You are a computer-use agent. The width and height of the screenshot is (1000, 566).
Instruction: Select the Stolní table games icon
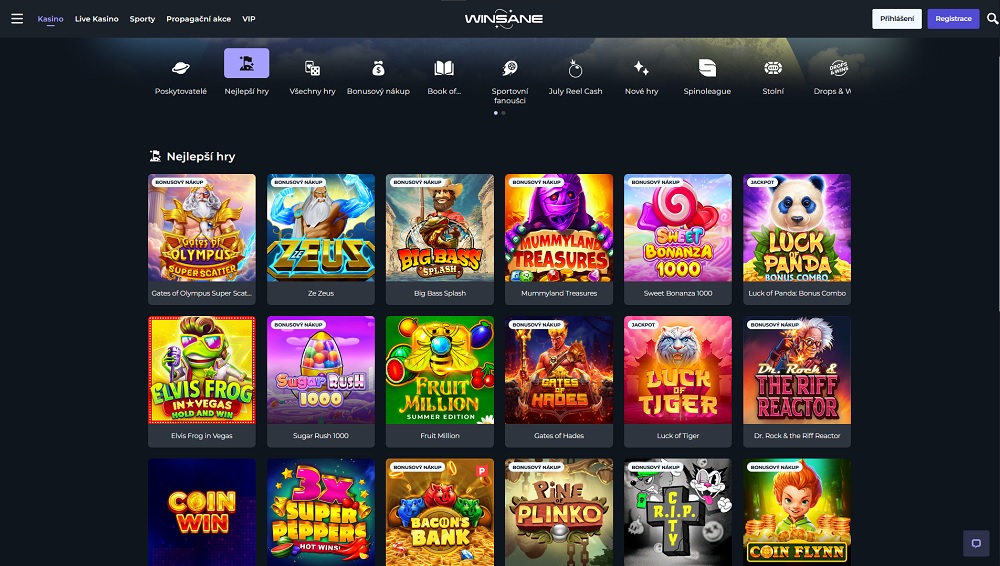[773, 68]
